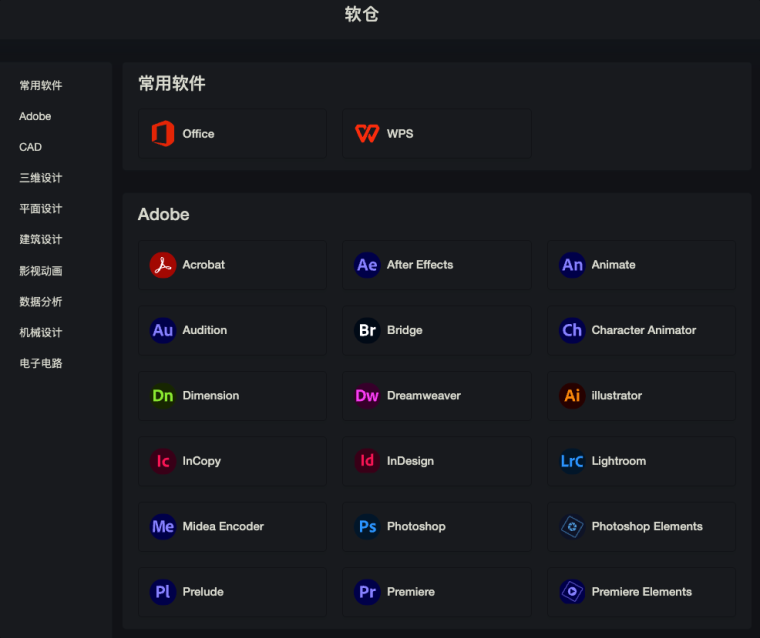Click the Photoshop Elements text label
The height and width of the screenshot is (638, 760).
pos(647,526)
